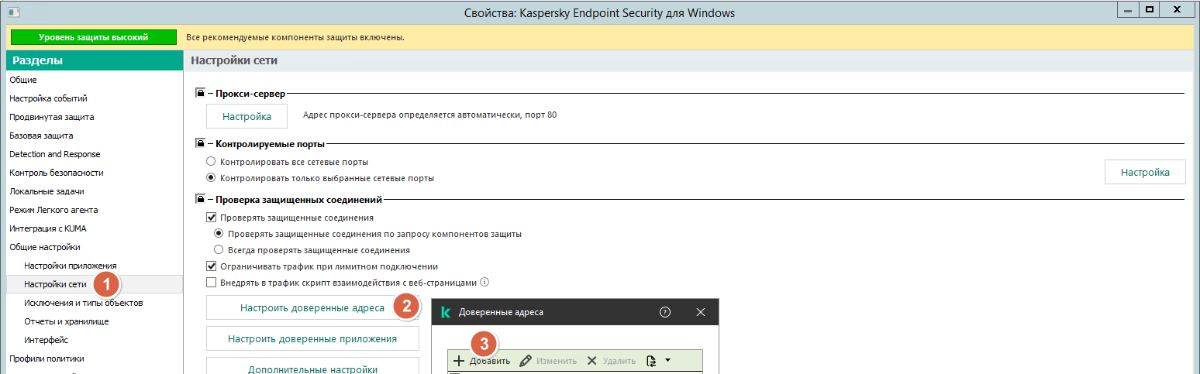This screenshot has height=374, width=1200.
Task: Select Контролировать только выбранные сетевые порты
Action: (210, 178)
